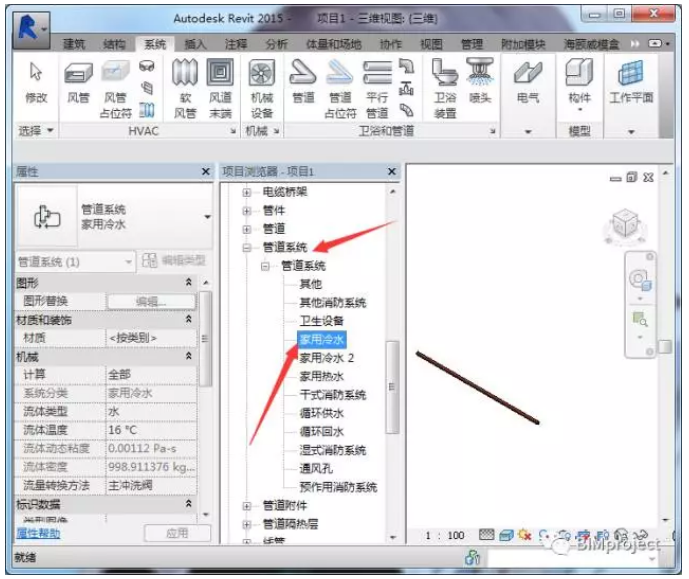Switch to the 视图 ribbon tab
The width and height of the screenshot is (689, 579).
pyautogui.click(x=431, y=44)
